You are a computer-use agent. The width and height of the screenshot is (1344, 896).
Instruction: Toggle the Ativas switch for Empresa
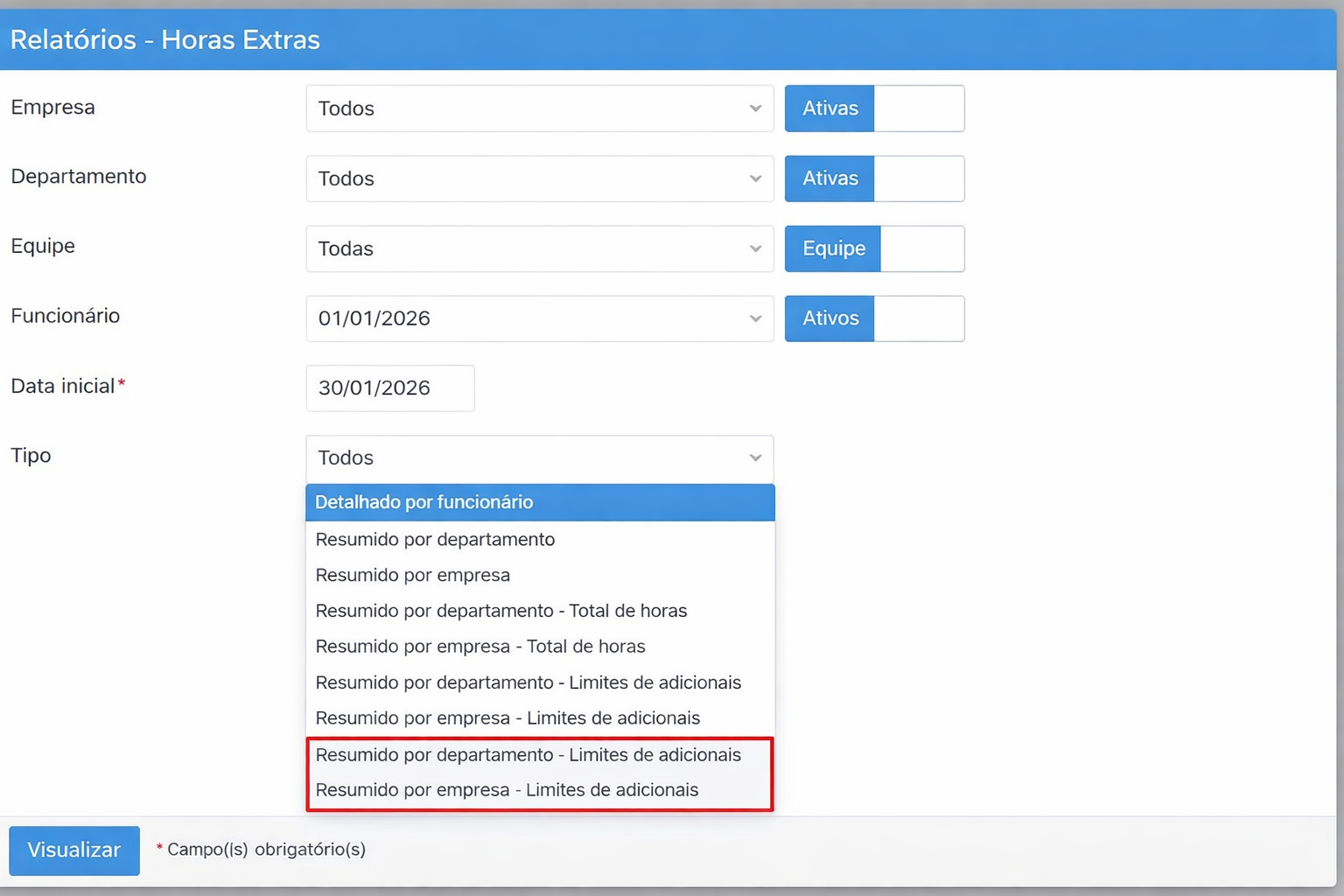[874, 108]
